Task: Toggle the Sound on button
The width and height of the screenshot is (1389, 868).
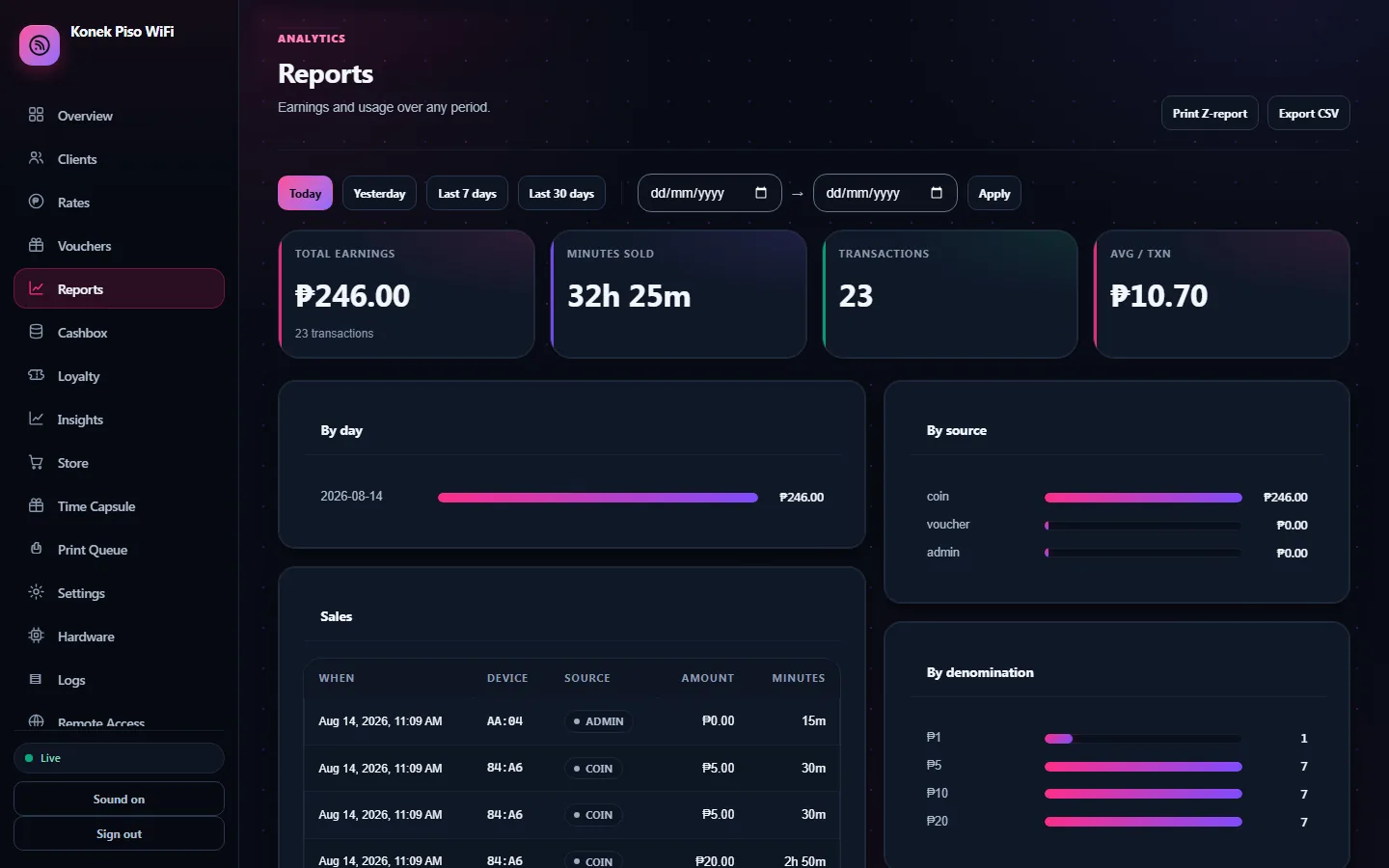Action: (x=119, y=799)
